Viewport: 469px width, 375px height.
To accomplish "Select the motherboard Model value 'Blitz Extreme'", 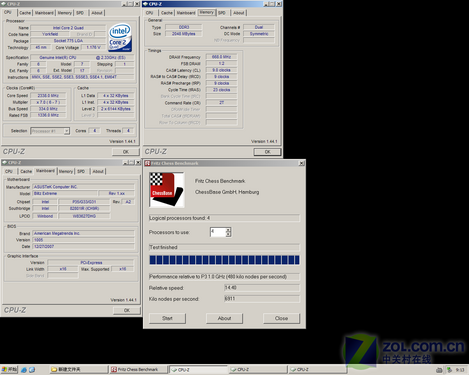I will (65, 193).
